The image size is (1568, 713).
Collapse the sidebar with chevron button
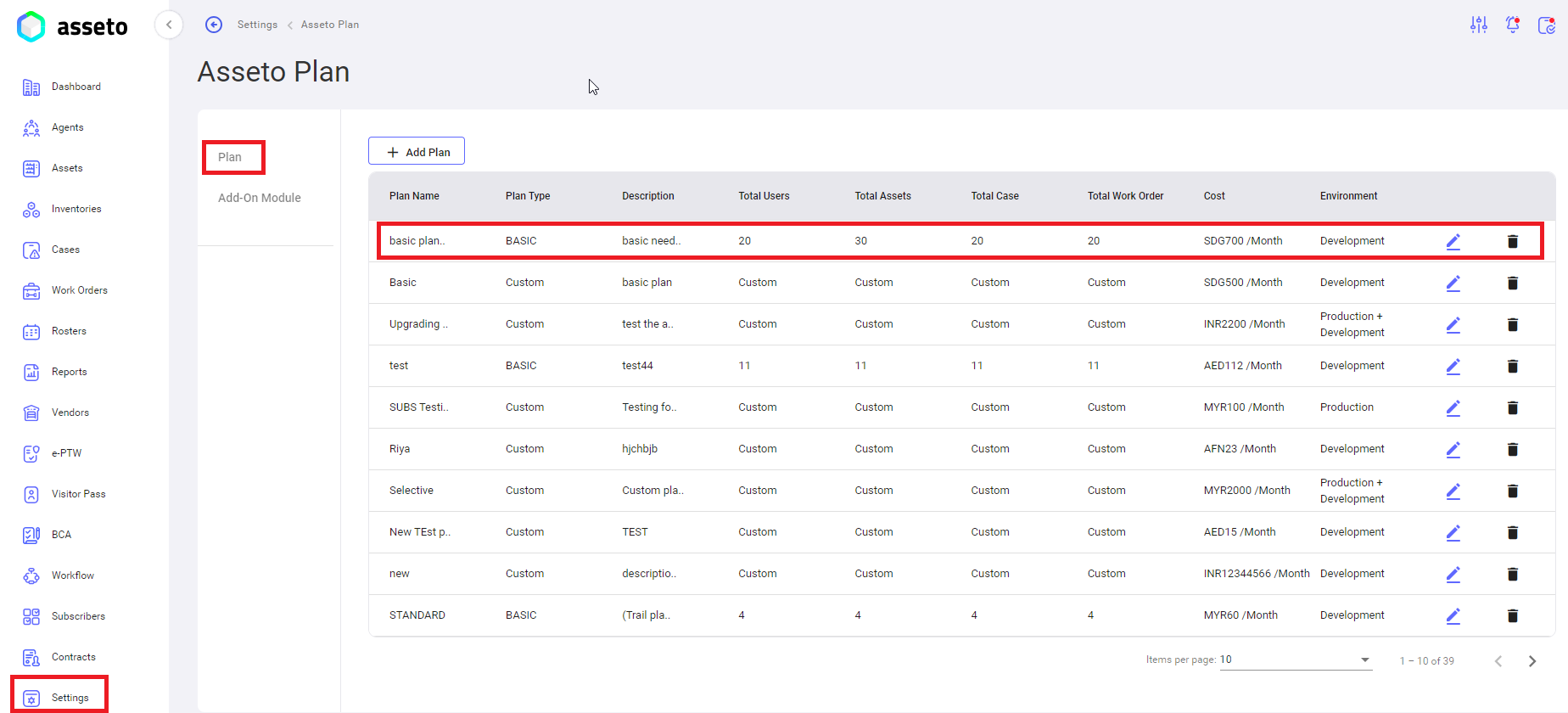169,25
